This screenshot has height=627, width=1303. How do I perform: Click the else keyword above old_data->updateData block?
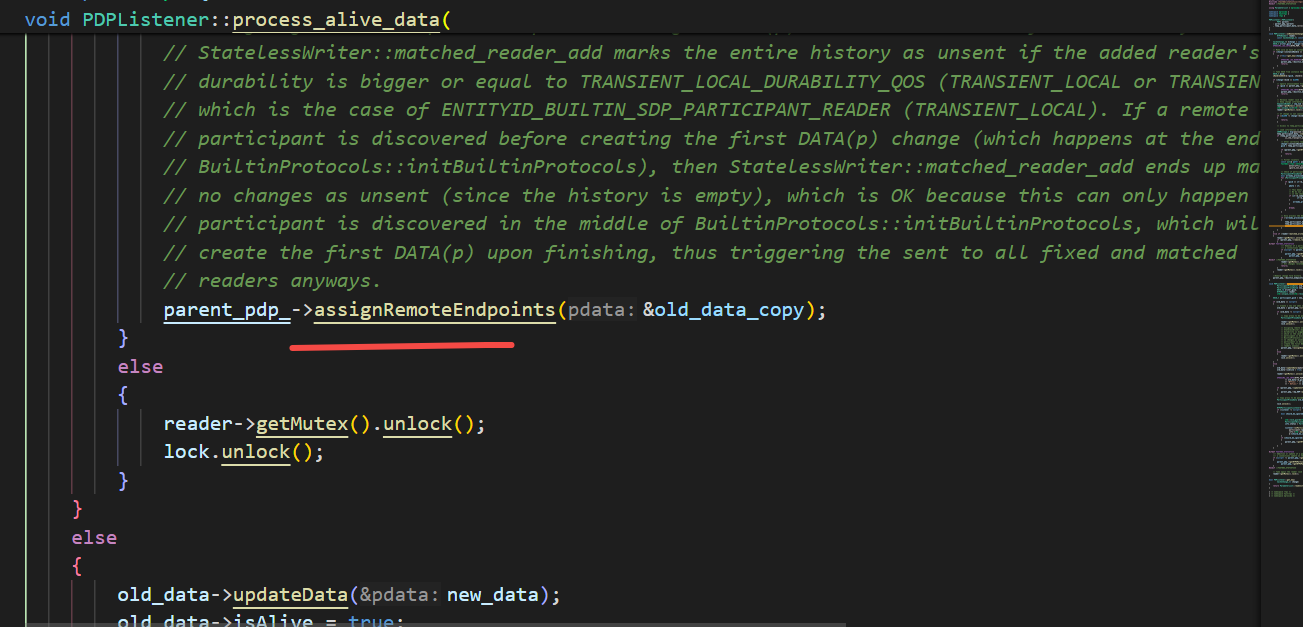[94, 538]
